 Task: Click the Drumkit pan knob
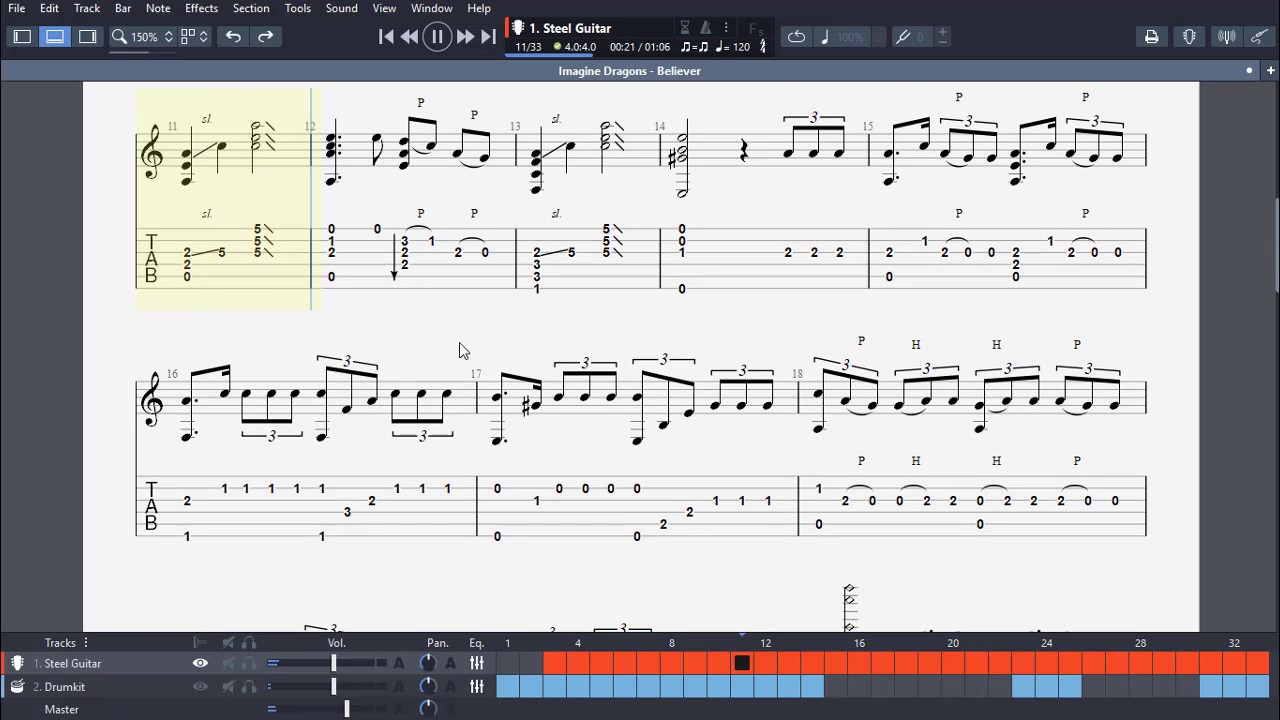(x=428, y=687)
